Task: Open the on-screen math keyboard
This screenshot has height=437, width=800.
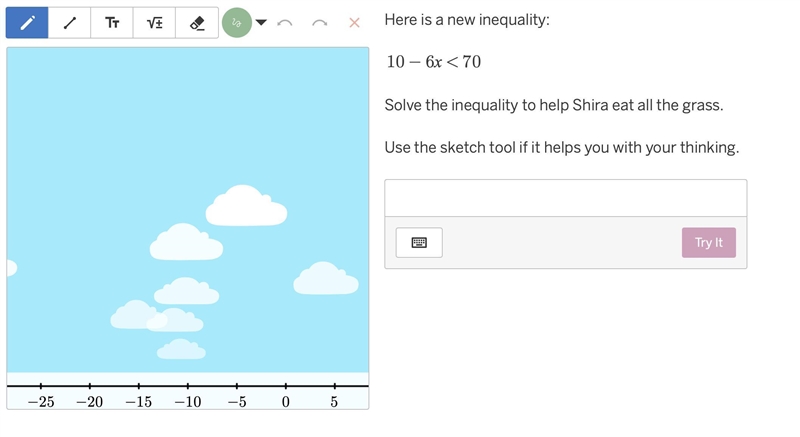Action: (x=419, y=242)
